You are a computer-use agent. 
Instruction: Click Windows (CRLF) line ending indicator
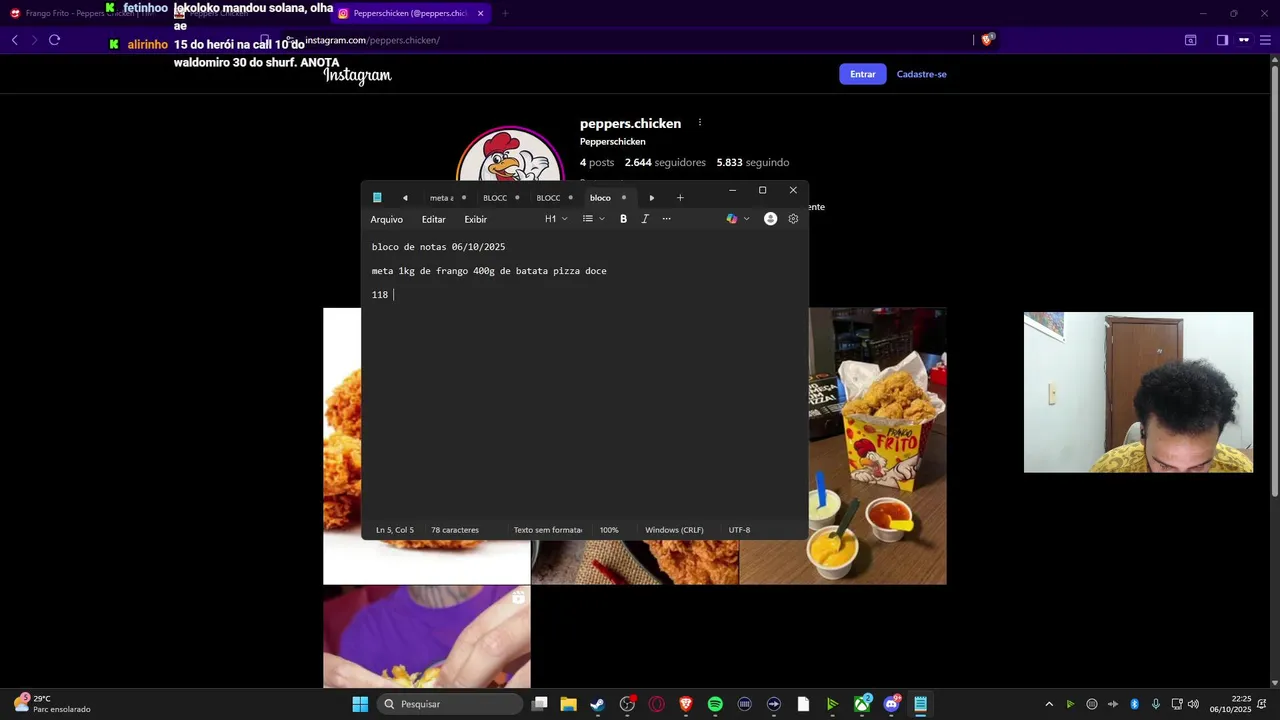pyautogui.click(x=674, y=530)
